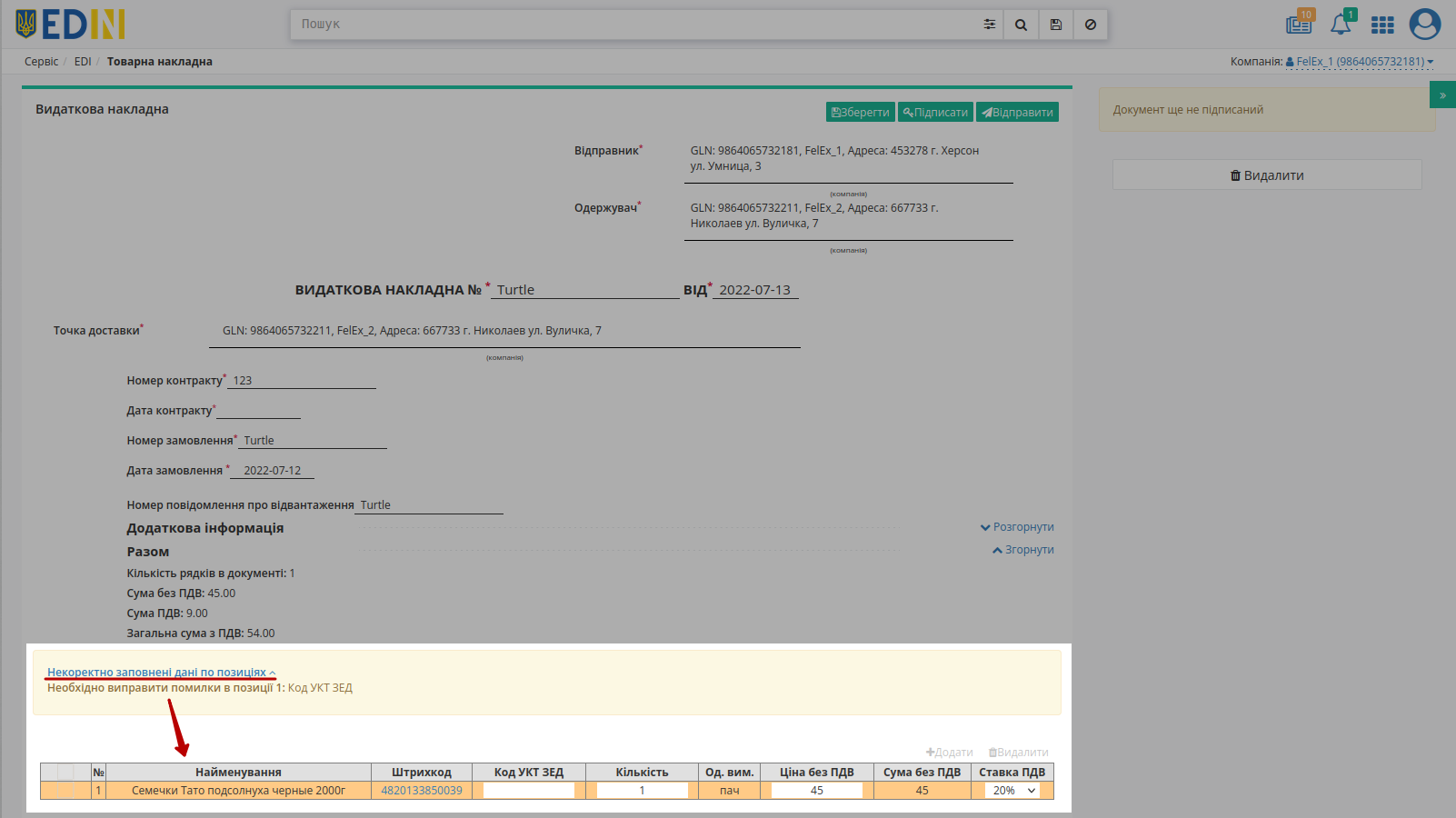Save the search with floppy icon

1055,25
